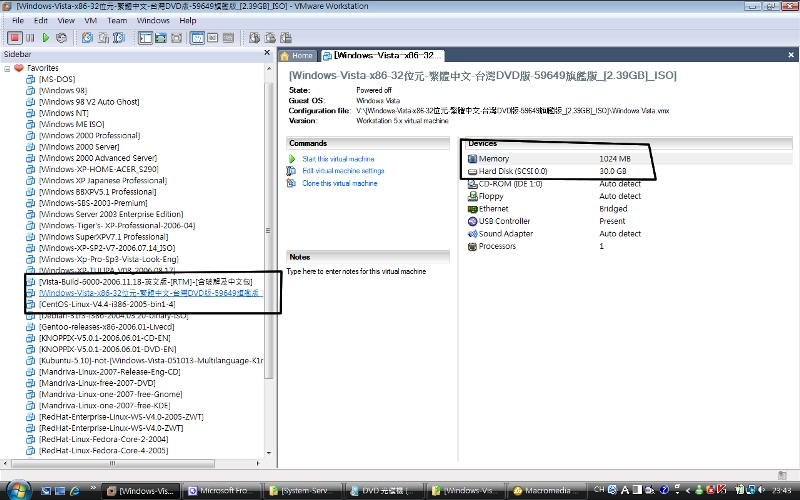Select [Windows ME ISO] virtual machine

pos(71,124)
